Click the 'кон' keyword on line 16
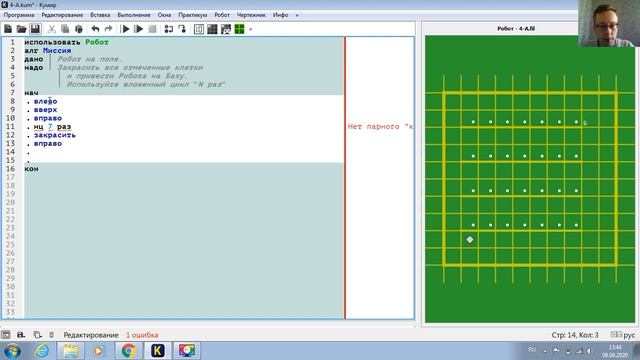The image size is (640, 360). [x=31, y=169]
